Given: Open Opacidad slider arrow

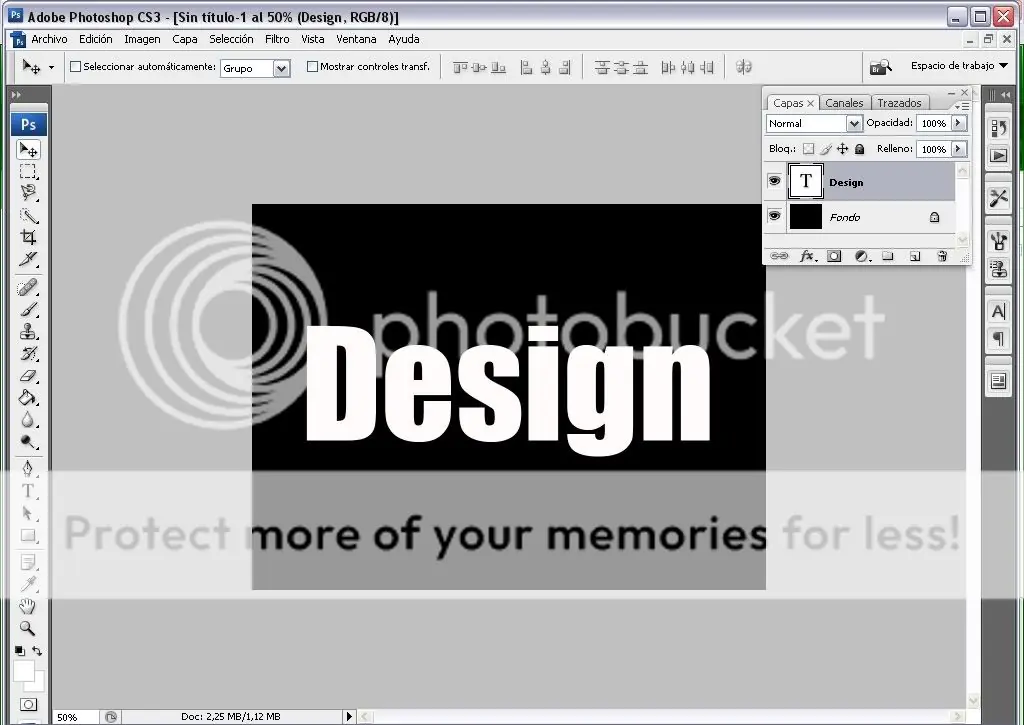Looking at the screenshot, I should 959,123.
